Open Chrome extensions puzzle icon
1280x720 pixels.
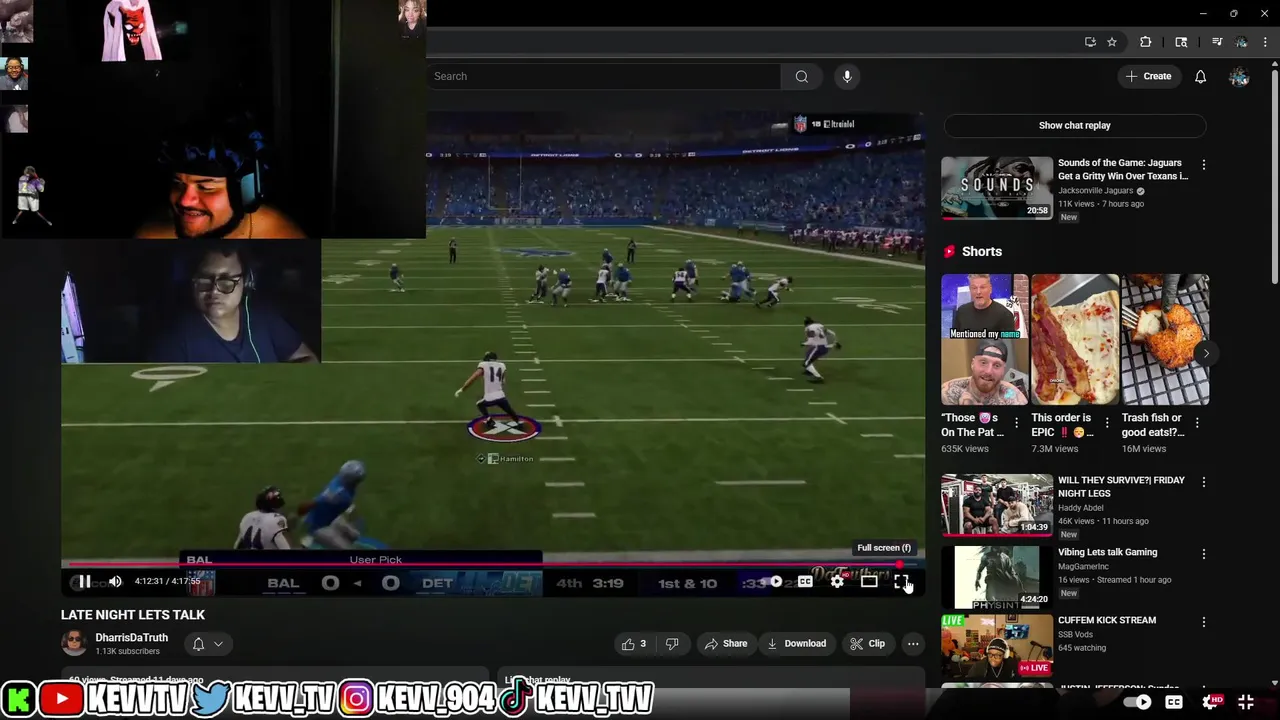coord(1146,42)
